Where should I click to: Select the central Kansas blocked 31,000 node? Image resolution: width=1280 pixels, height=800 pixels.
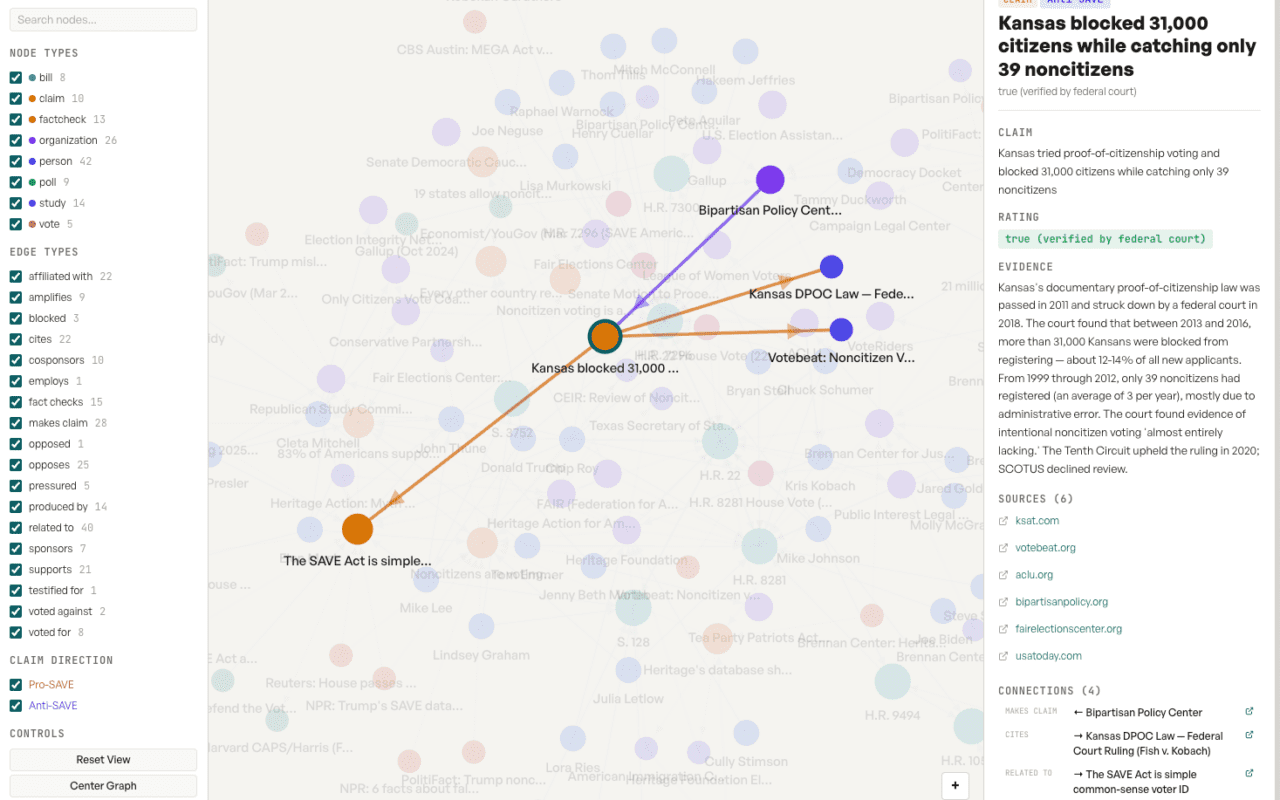click(604, 337)
